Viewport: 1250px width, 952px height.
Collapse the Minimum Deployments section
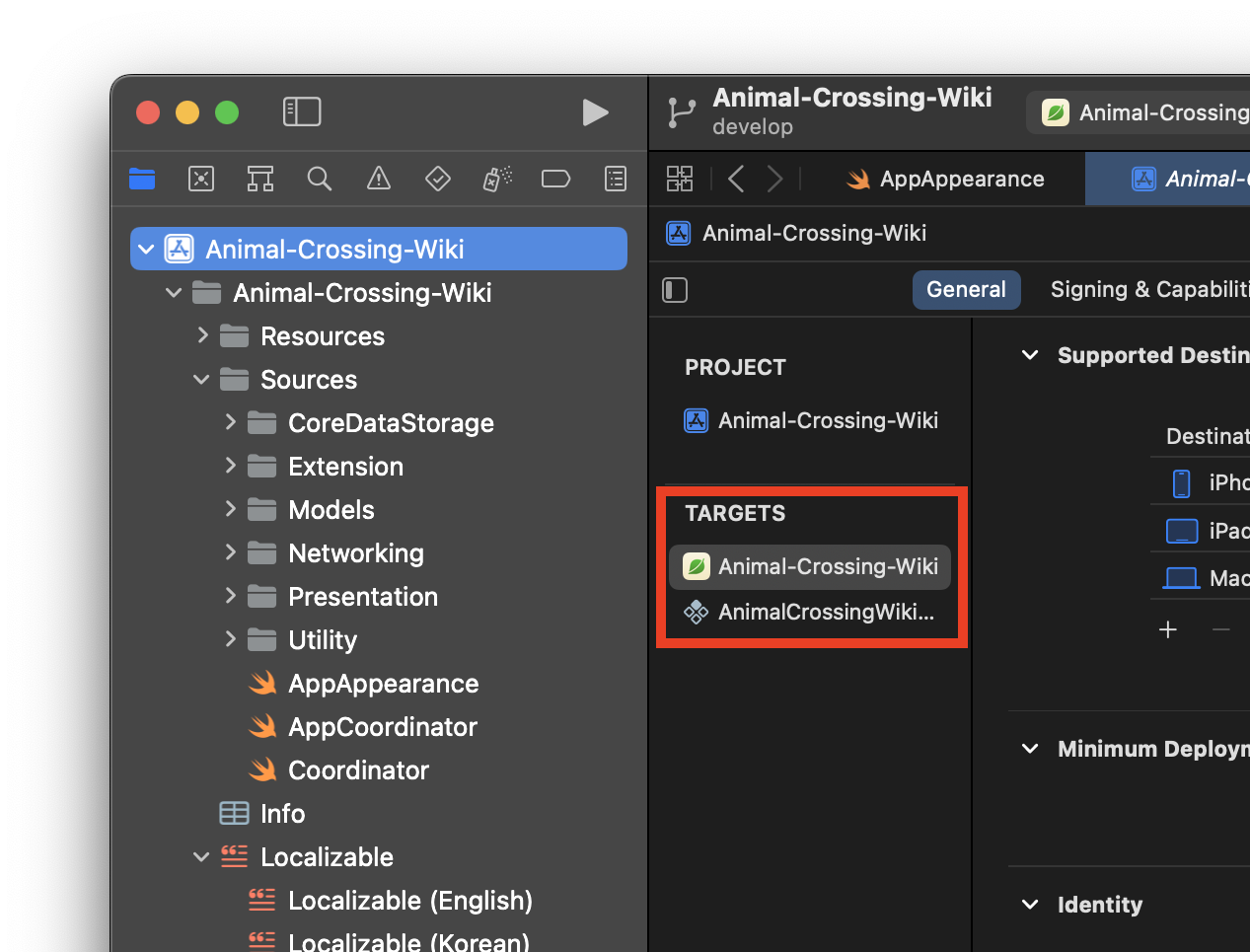point(1030,749)
